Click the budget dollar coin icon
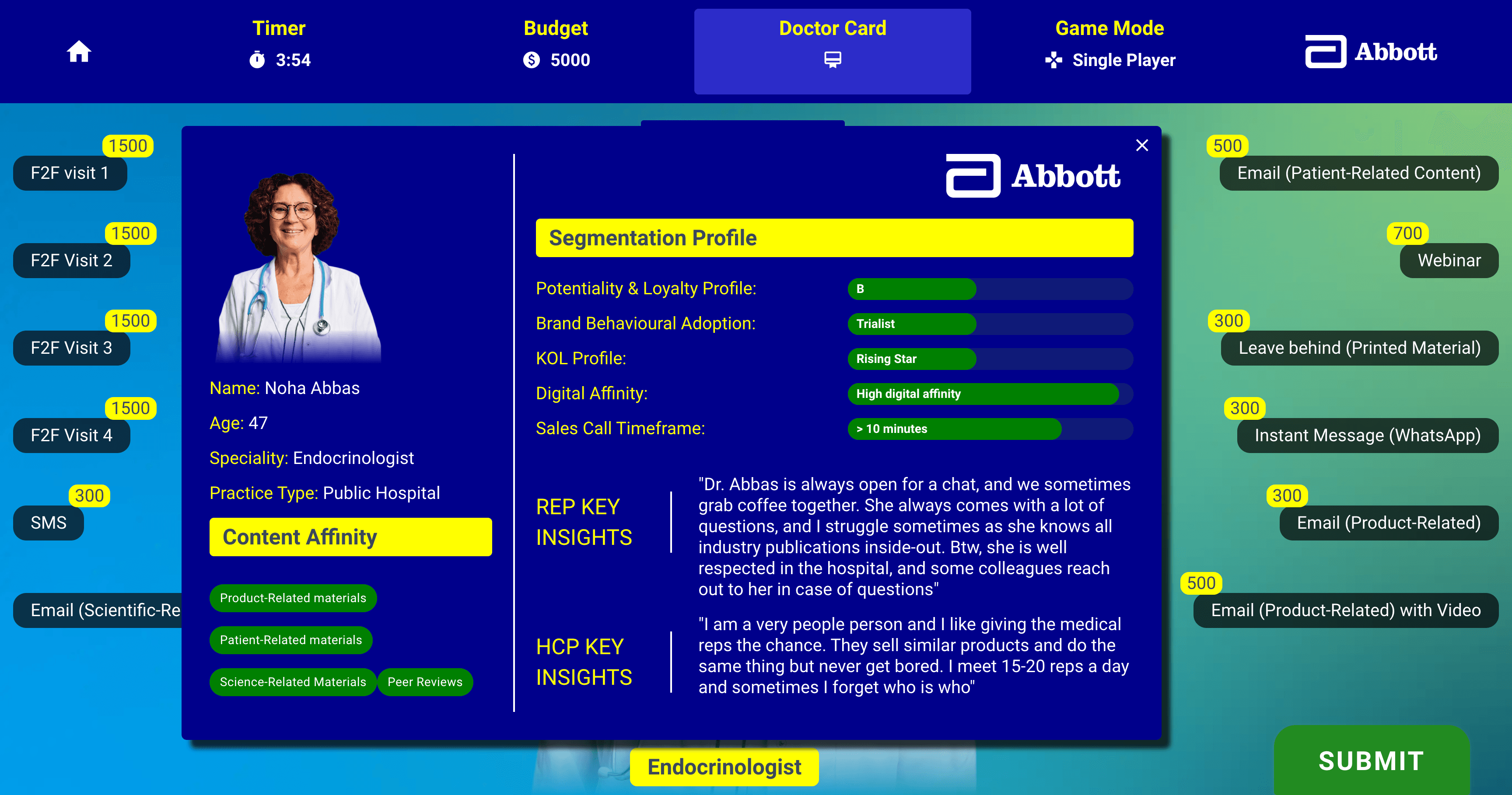Screen dimensions: 1512x795 pyautogui.click(x=531, y=60)
